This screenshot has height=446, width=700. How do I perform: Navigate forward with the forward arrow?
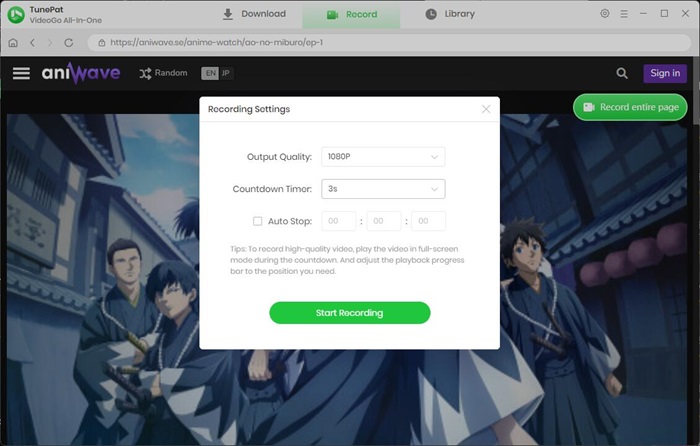pyautogui.click(x=50, y=43)
